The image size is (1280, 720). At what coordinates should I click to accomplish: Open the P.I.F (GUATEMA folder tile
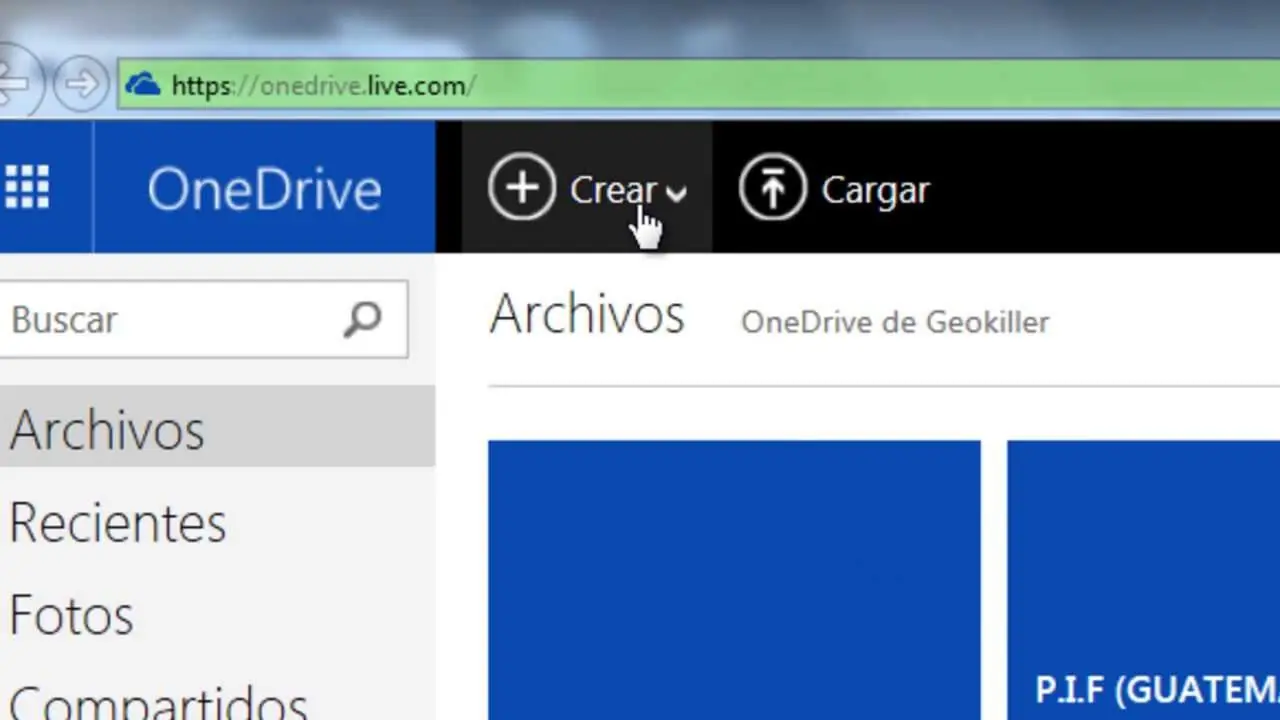point(1143,580)
